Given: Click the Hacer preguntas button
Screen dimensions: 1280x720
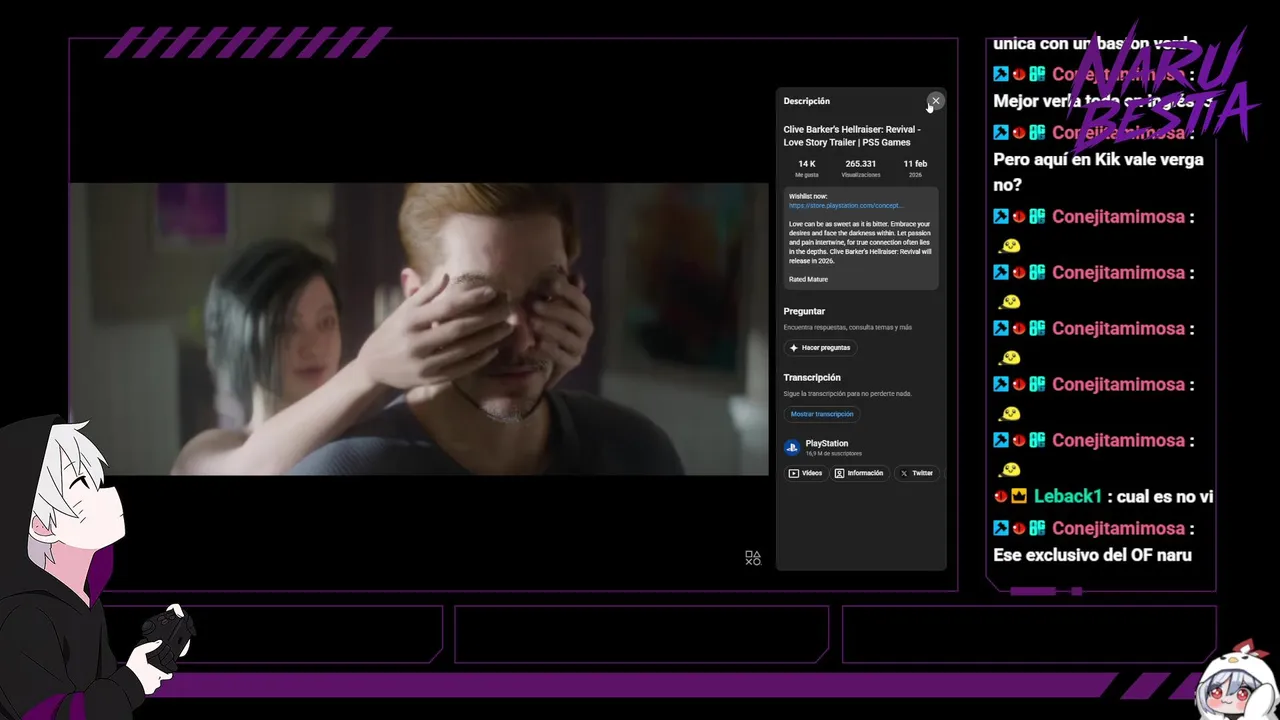Looking at the screenshot, I should pos(820,348).
